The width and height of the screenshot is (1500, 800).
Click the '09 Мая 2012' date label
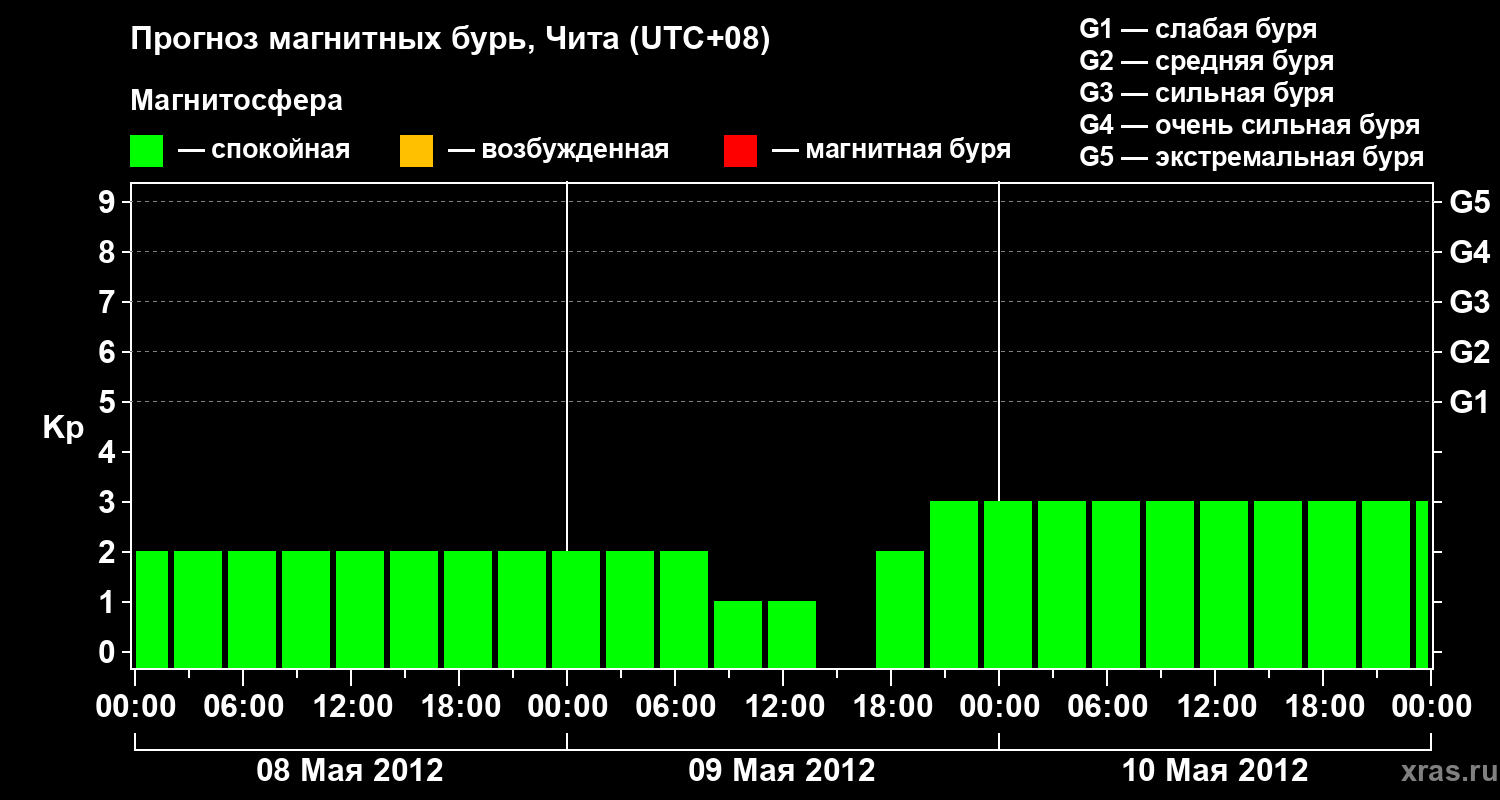[782, 771]
